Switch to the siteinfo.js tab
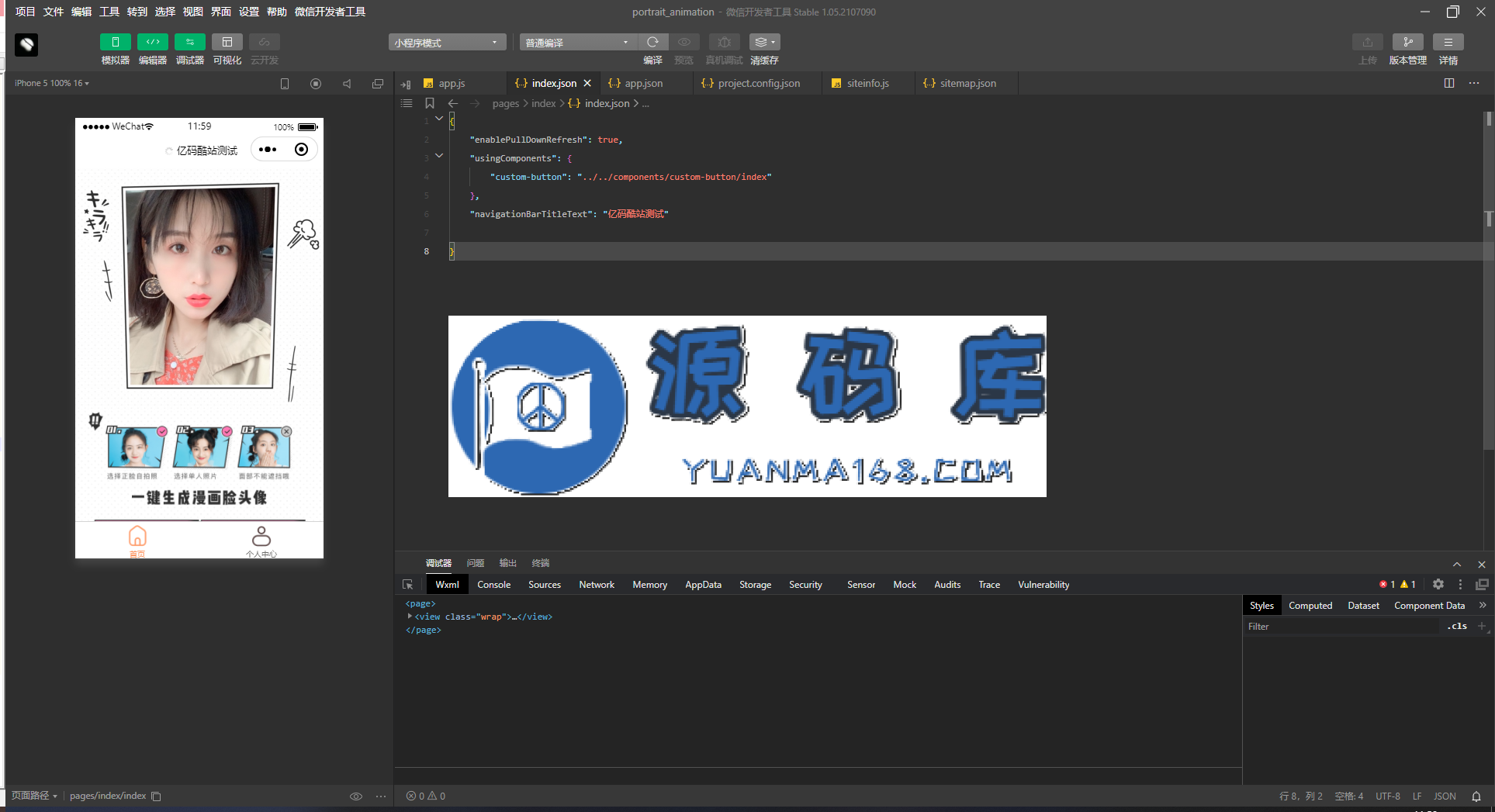The height and width of the screenshot is (812, 1495). click(867, 83)
